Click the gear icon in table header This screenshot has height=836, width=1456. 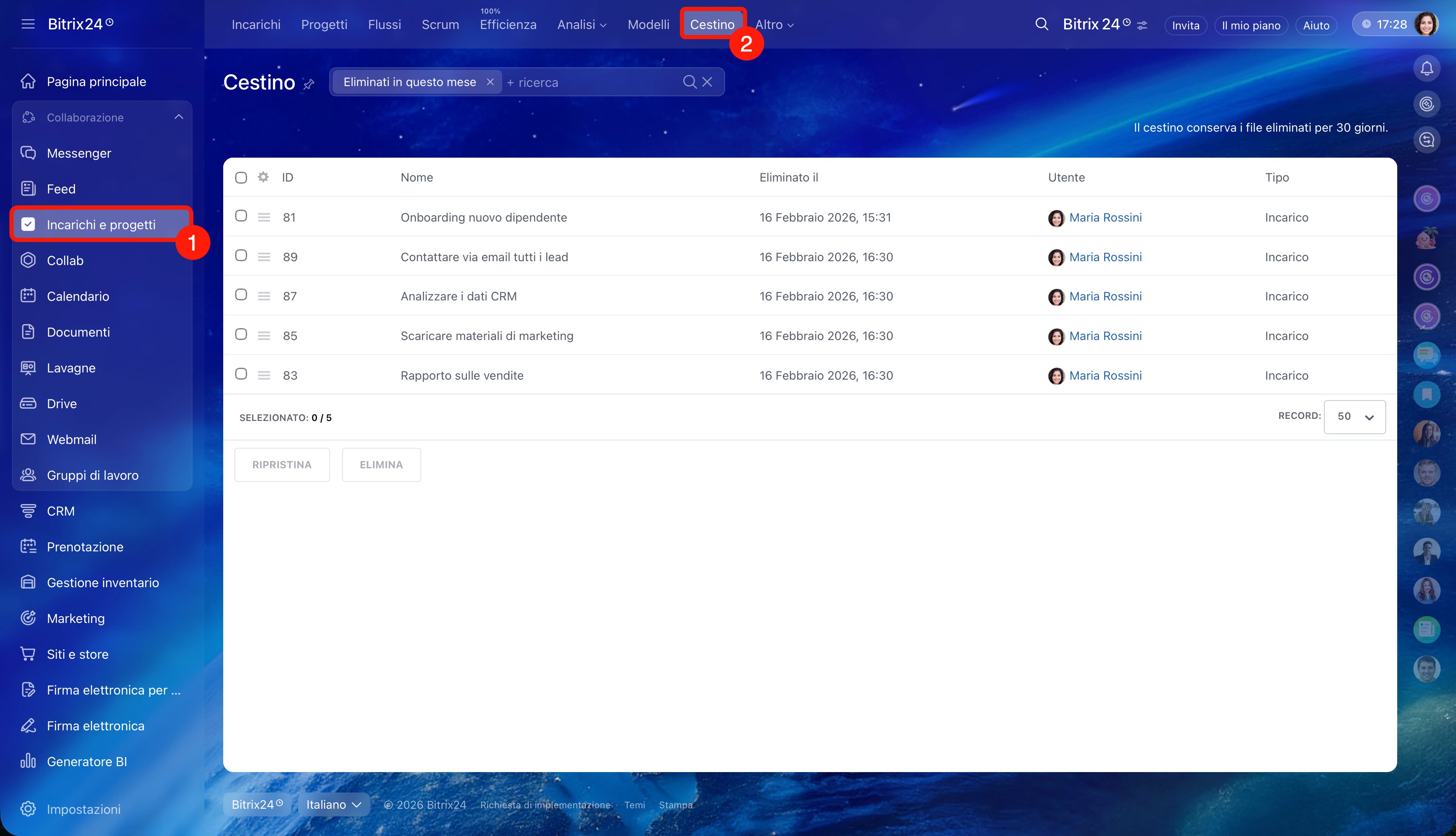[263, 177]
